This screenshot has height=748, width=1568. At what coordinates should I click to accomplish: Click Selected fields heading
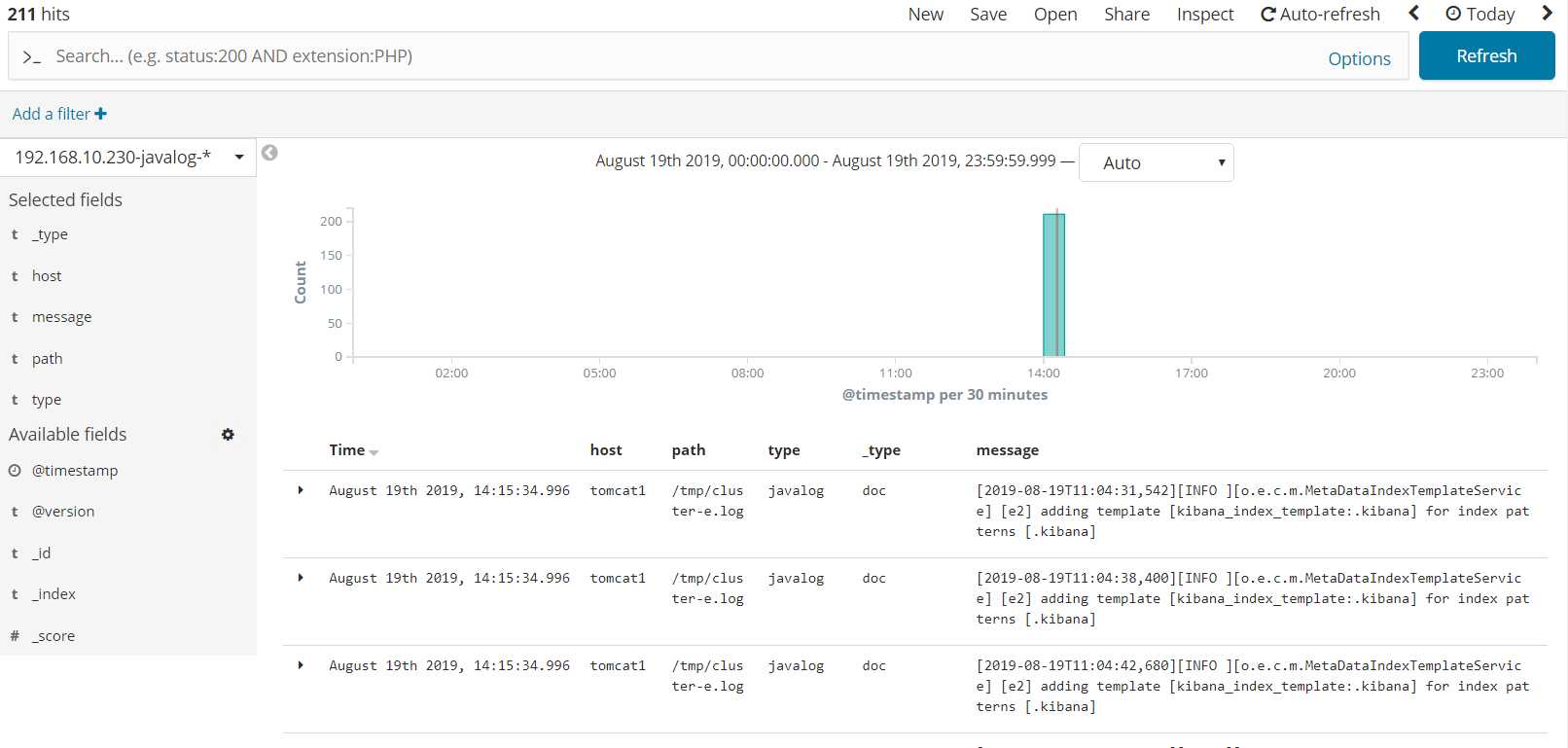point(65,199)
